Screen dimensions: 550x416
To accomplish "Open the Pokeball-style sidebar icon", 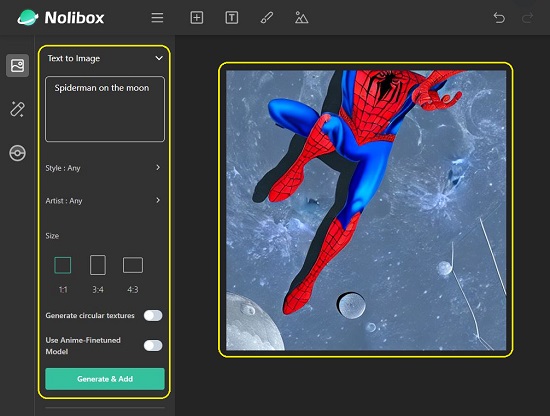I will click(x=17, y=153).
